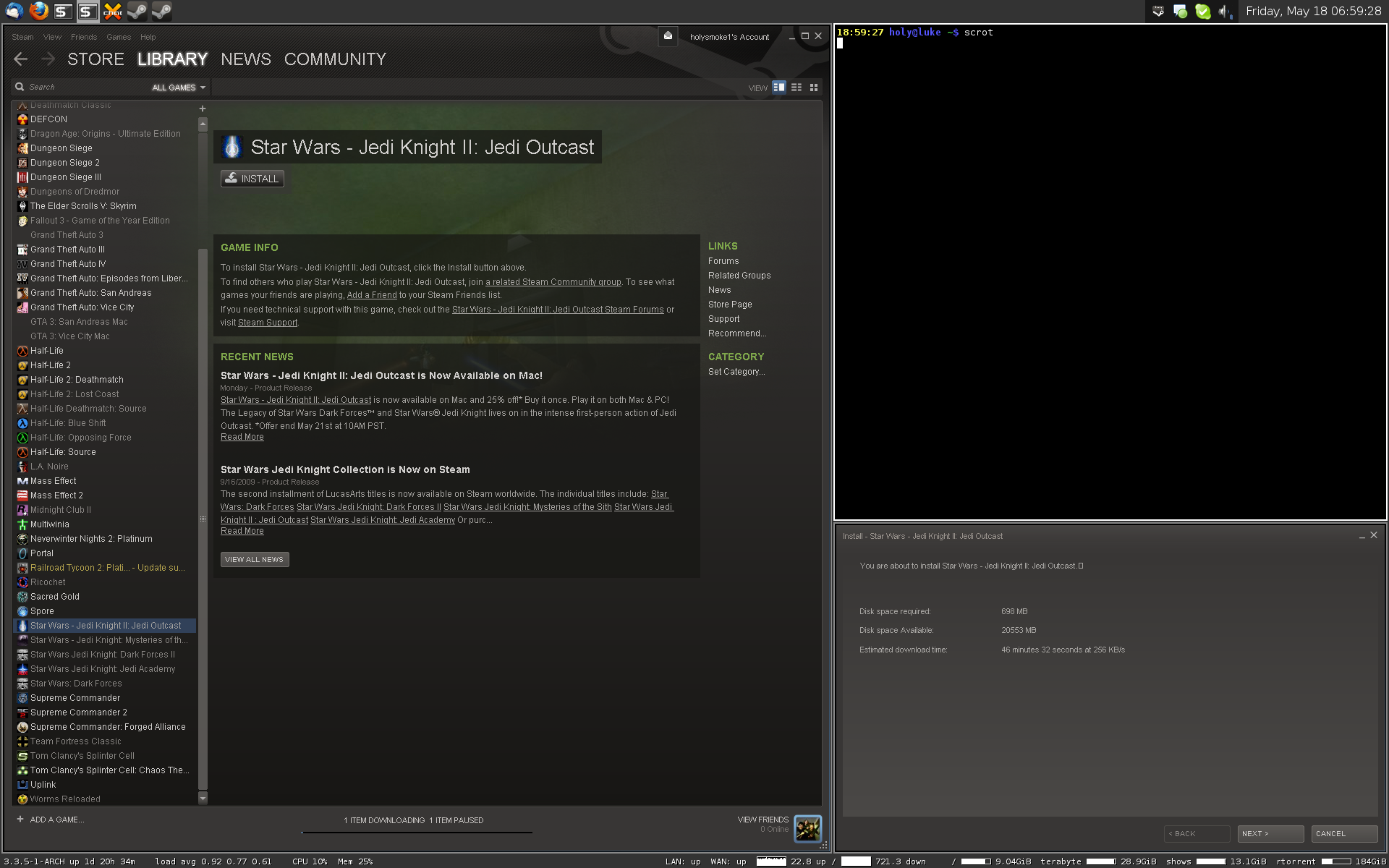The width and height of the screenshot is (1389, 868).
Task: Click VIEW FRIENDS
Action: point(763,820)
